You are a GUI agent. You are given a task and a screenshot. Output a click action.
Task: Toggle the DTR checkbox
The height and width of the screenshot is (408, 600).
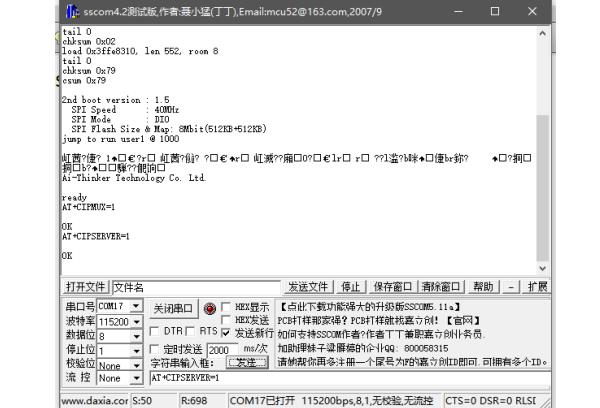click(155, 331)
